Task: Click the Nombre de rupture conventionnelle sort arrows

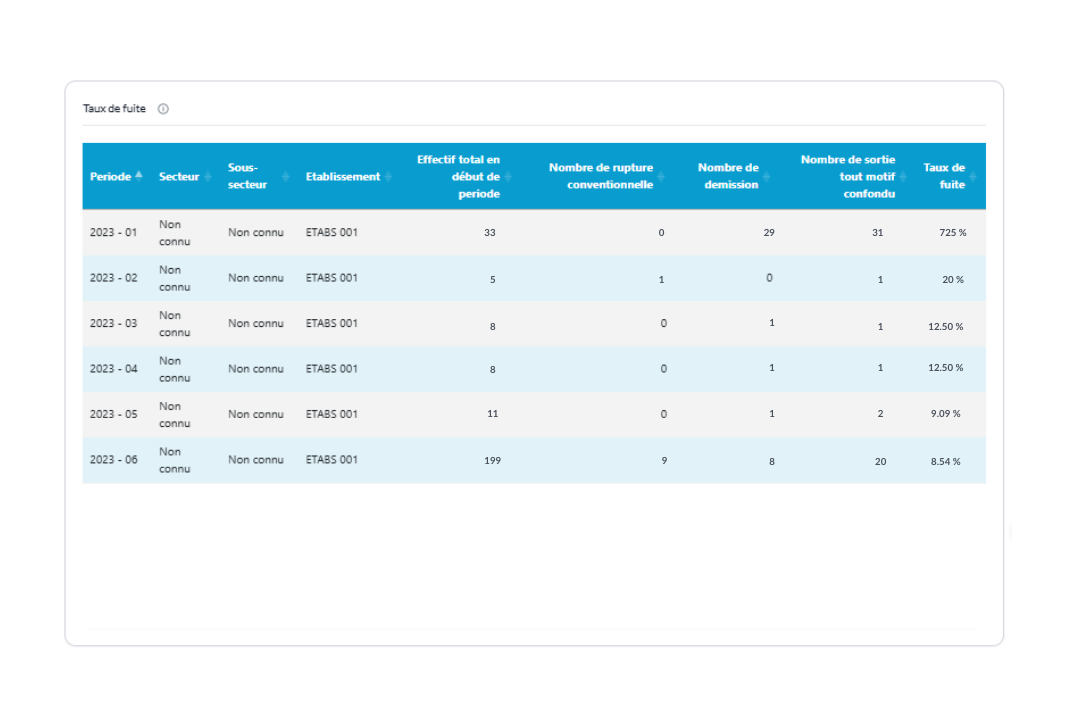Action: tap(662, 176)
